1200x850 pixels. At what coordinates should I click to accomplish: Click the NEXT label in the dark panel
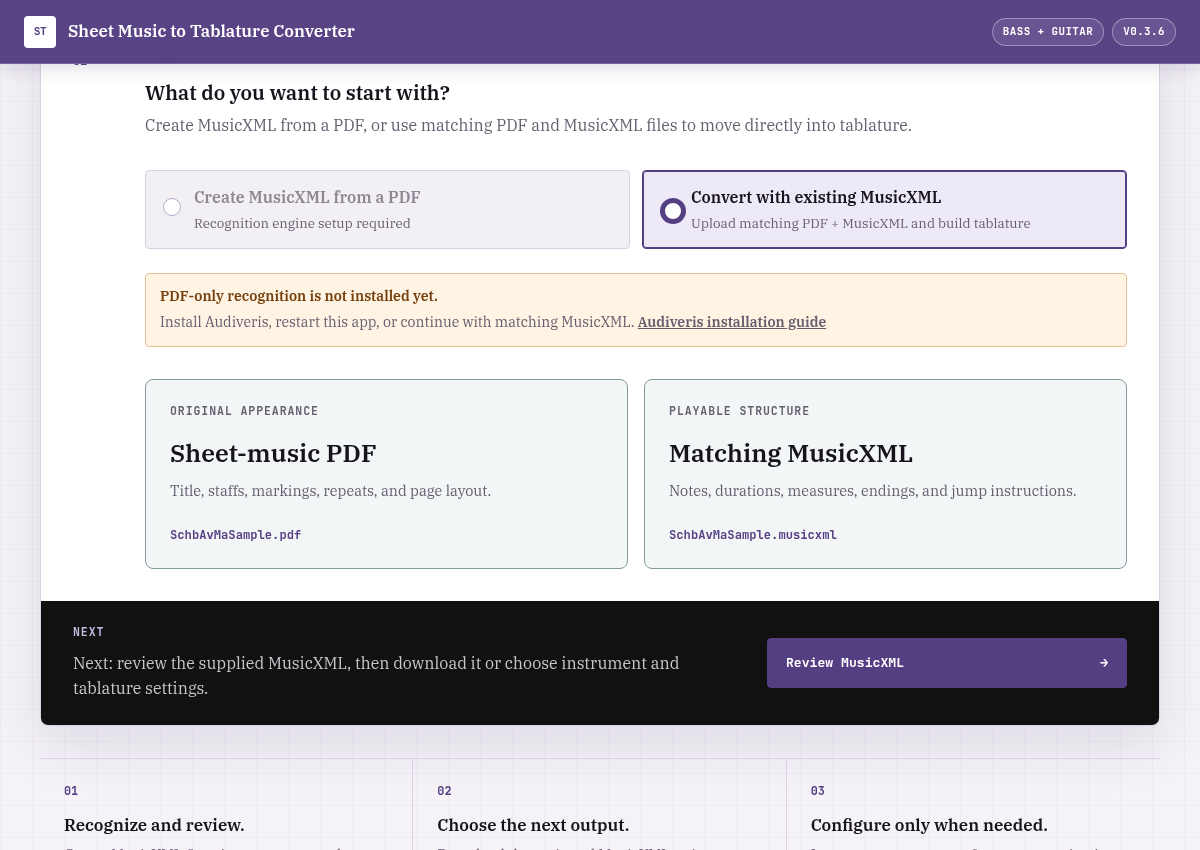click(89, 632)
